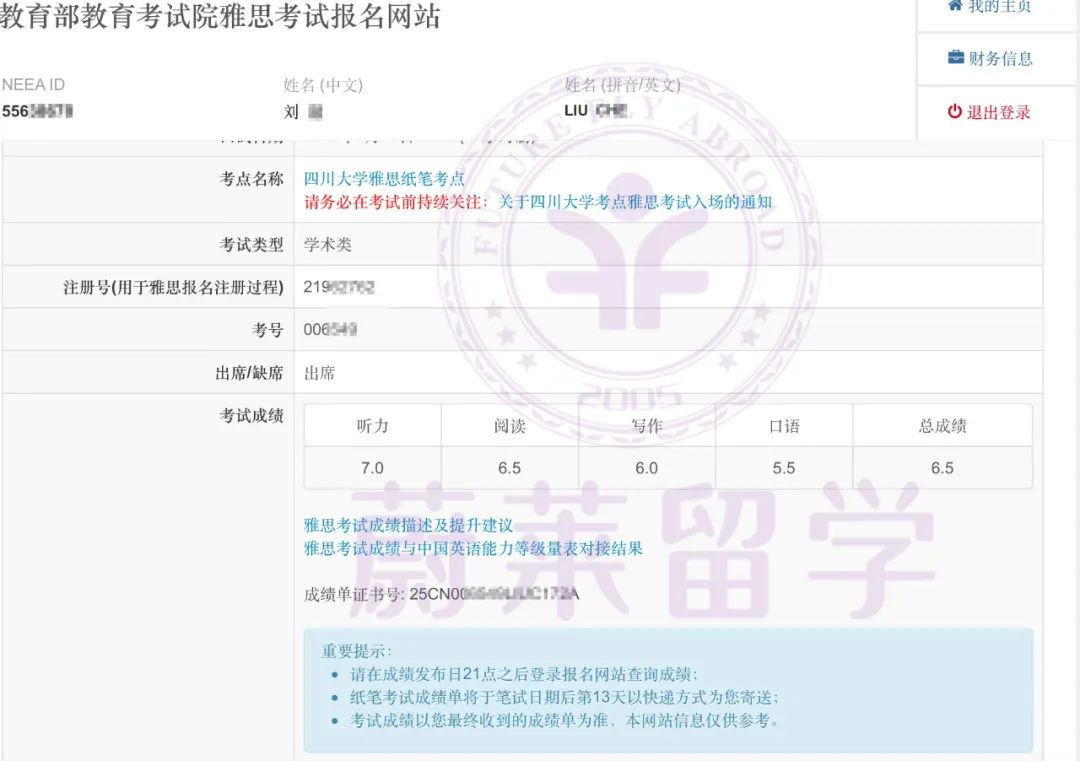Click the power icon beside 退出登录

[x=955, y=112]
